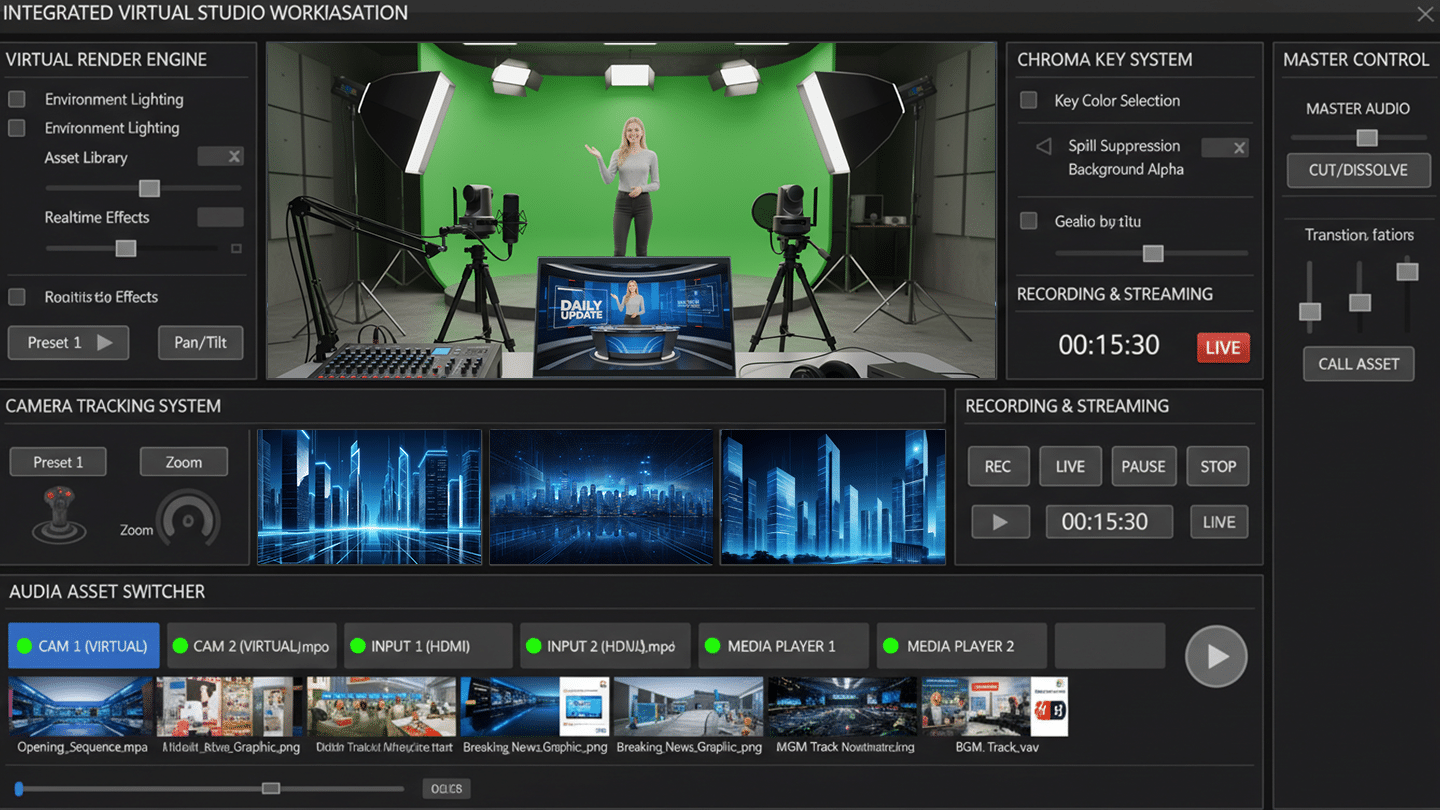This screenshot has height=810, width=1440.
Task: Click the CALL ASSET button
Action: [1358, 363]
